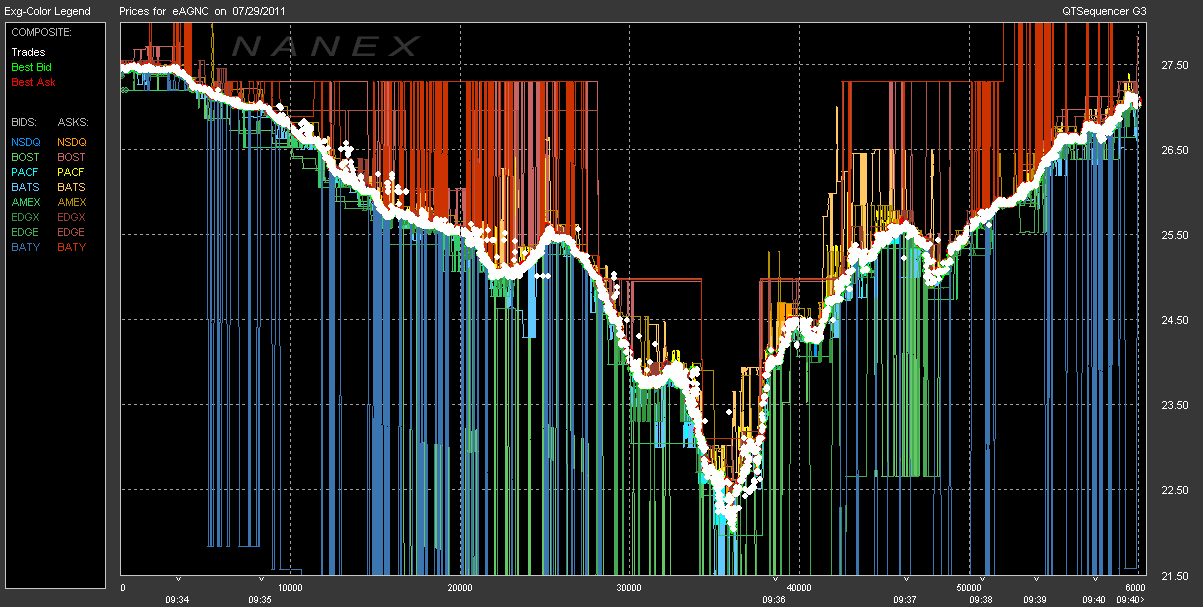Click the 09:34 time marker
The width and height of the screenshot is (1203, 607).
pyautogui.click(x=177, y=600)
